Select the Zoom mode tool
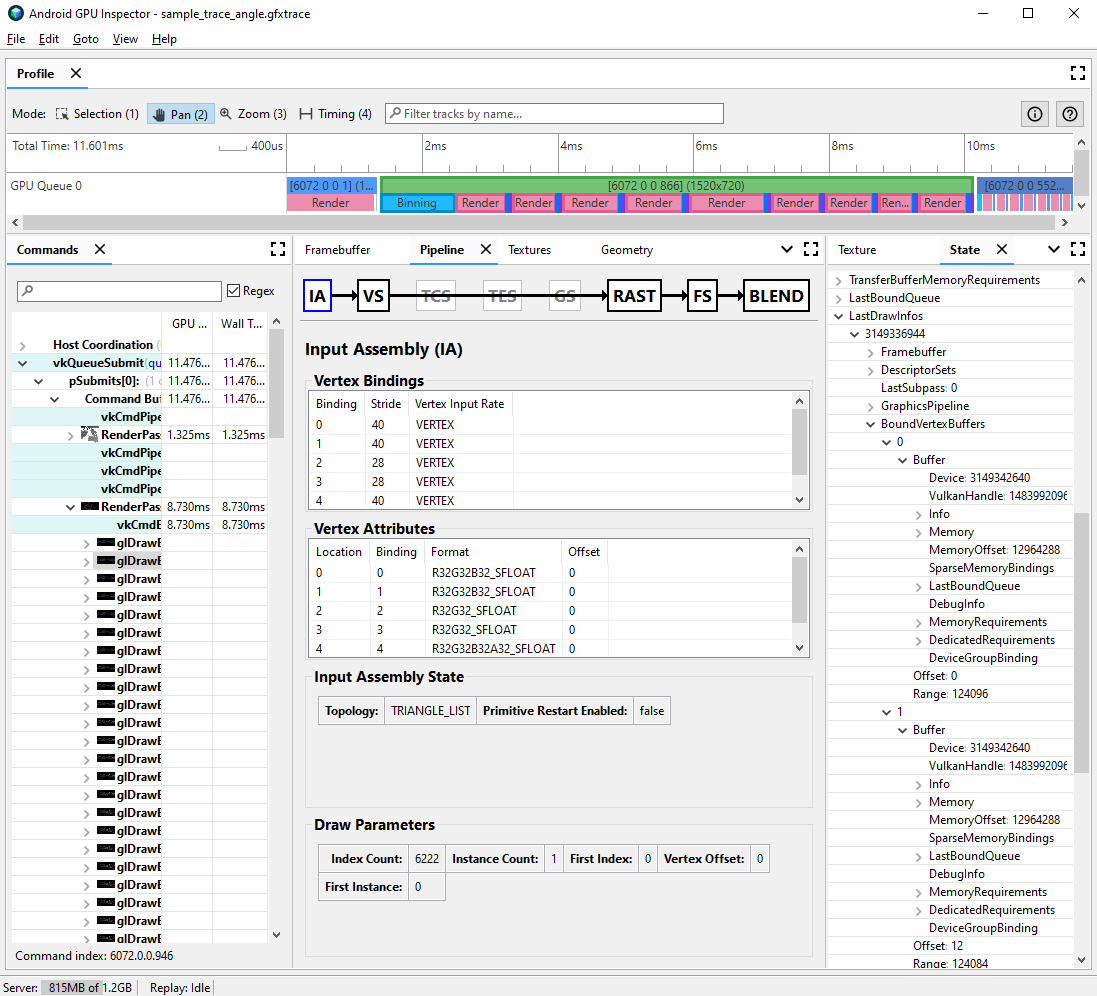 252,113
